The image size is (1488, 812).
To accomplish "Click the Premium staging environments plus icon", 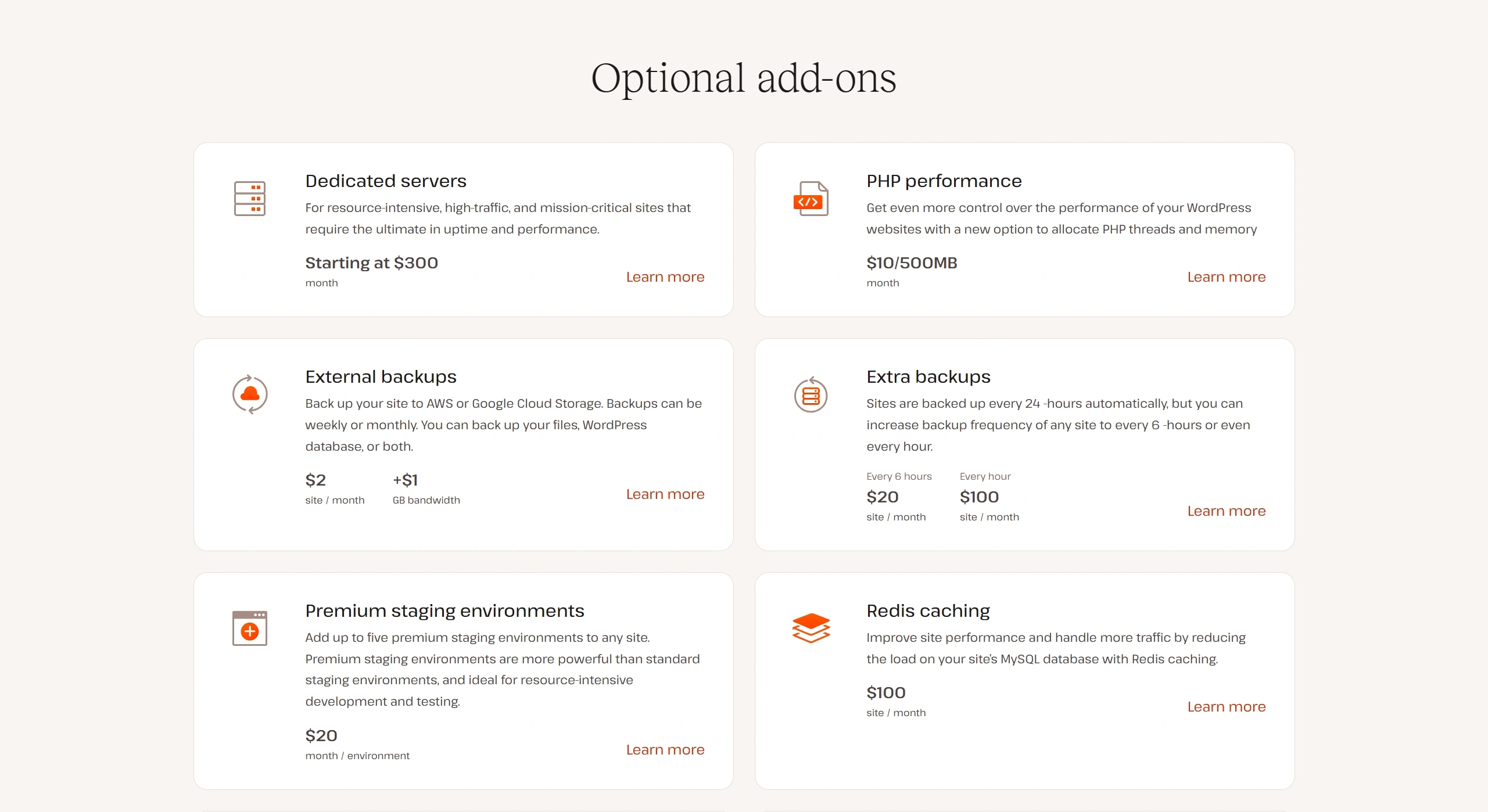I will (x=250, y=628).
